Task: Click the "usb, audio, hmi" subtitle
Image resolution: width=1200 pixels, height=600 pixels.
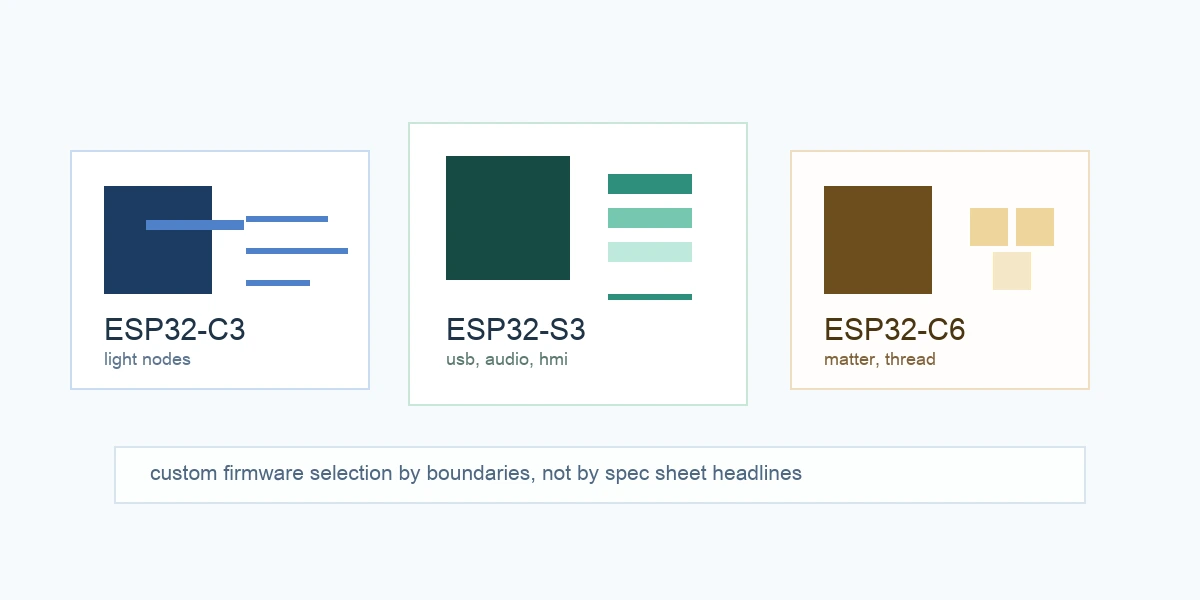Action: click(507, 359)
